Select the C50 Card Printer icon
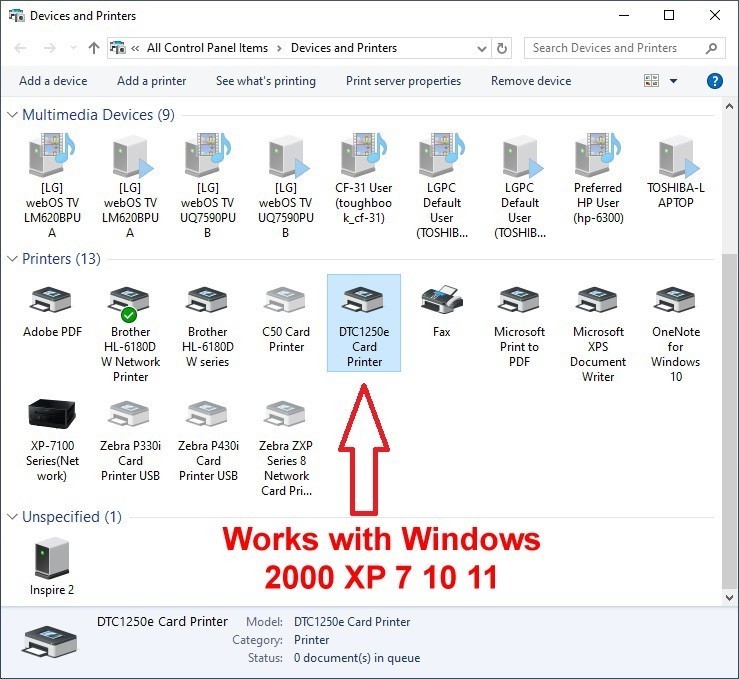 pyautogui.click(x=286, y=300)
